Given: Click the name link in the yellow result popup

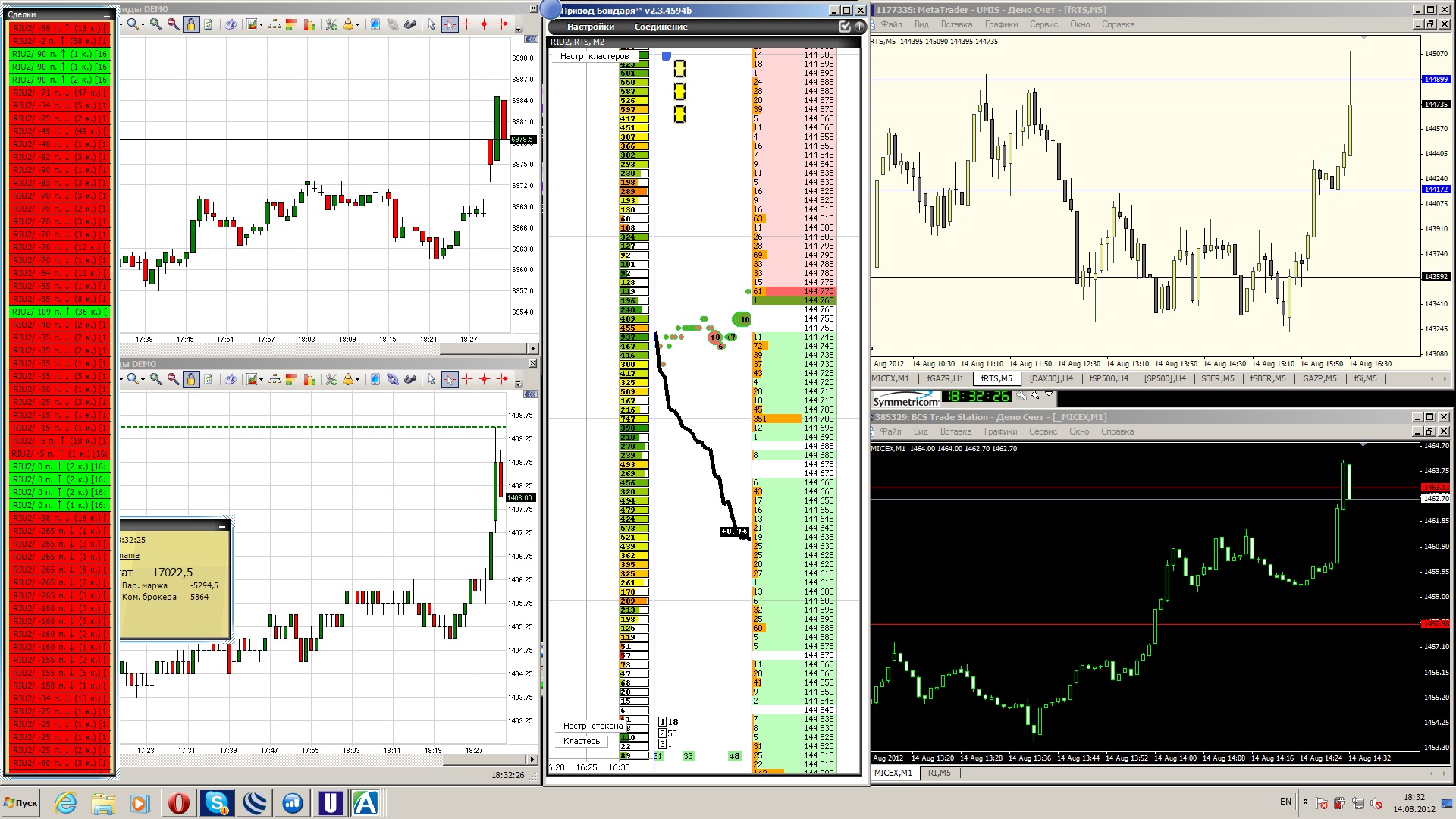Looking at the screenshot, I should (x=130, y=555).
